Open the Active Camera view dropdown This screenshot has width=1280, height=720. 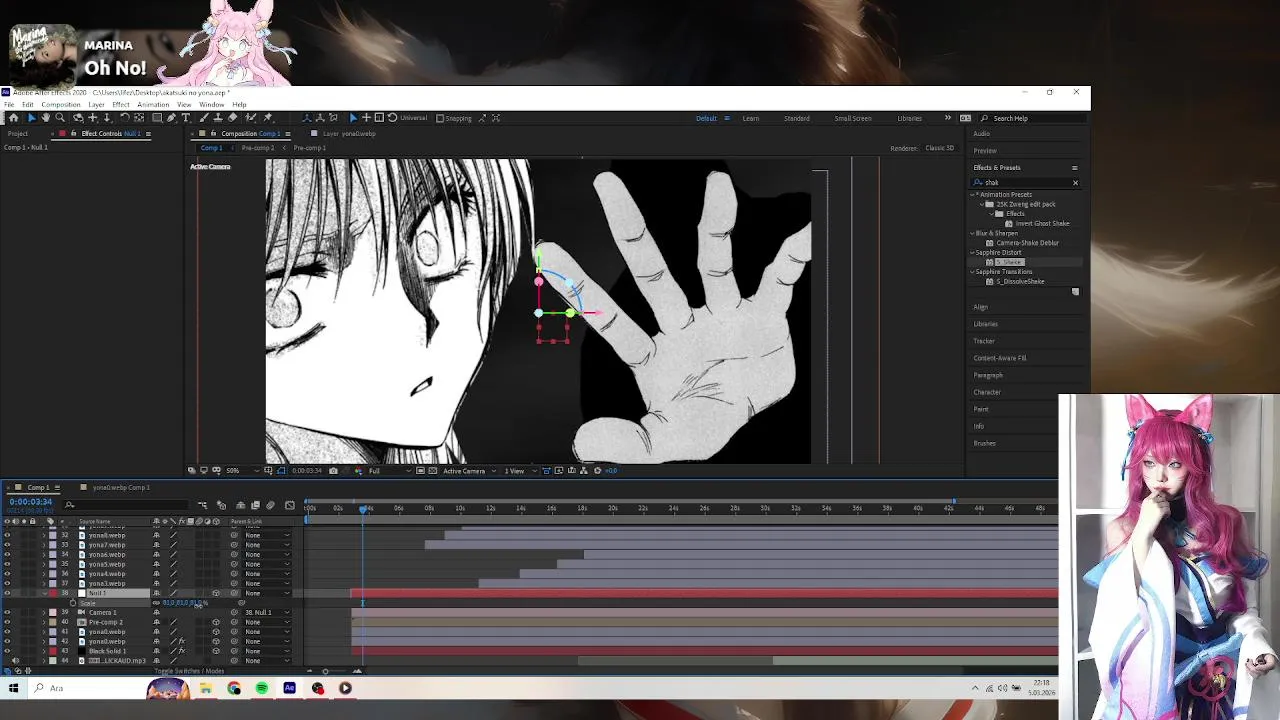pyautogui.click(x=470, y=470)
